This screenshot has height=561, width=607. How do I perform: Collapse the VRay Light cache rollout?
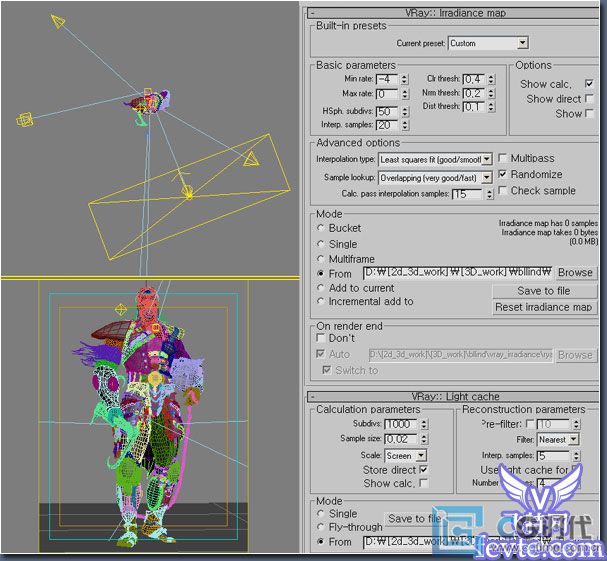(312, 397)
